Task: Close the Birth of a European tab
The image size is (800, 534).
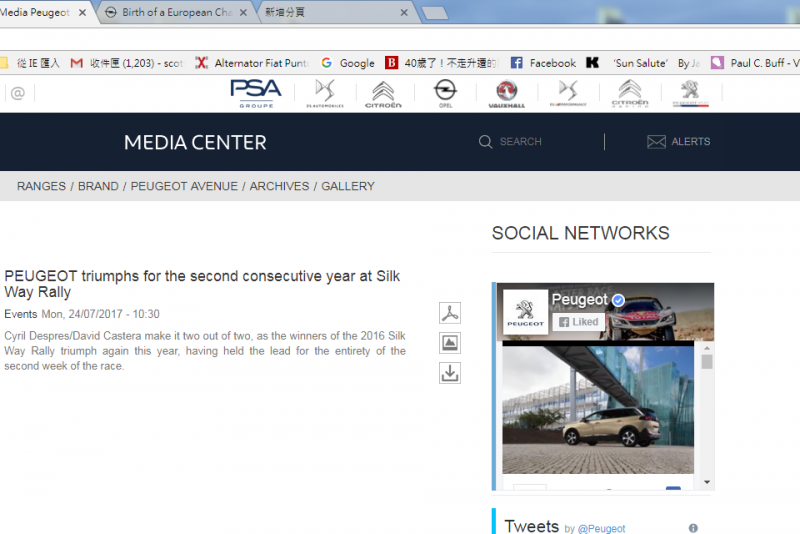Action: [243, 13]
